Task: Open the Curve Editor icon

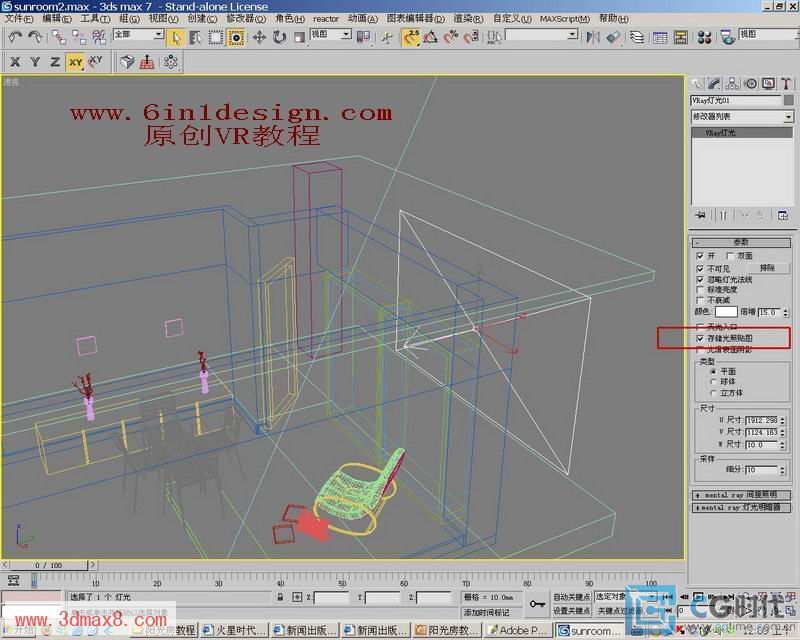Action: coord(660,37)
